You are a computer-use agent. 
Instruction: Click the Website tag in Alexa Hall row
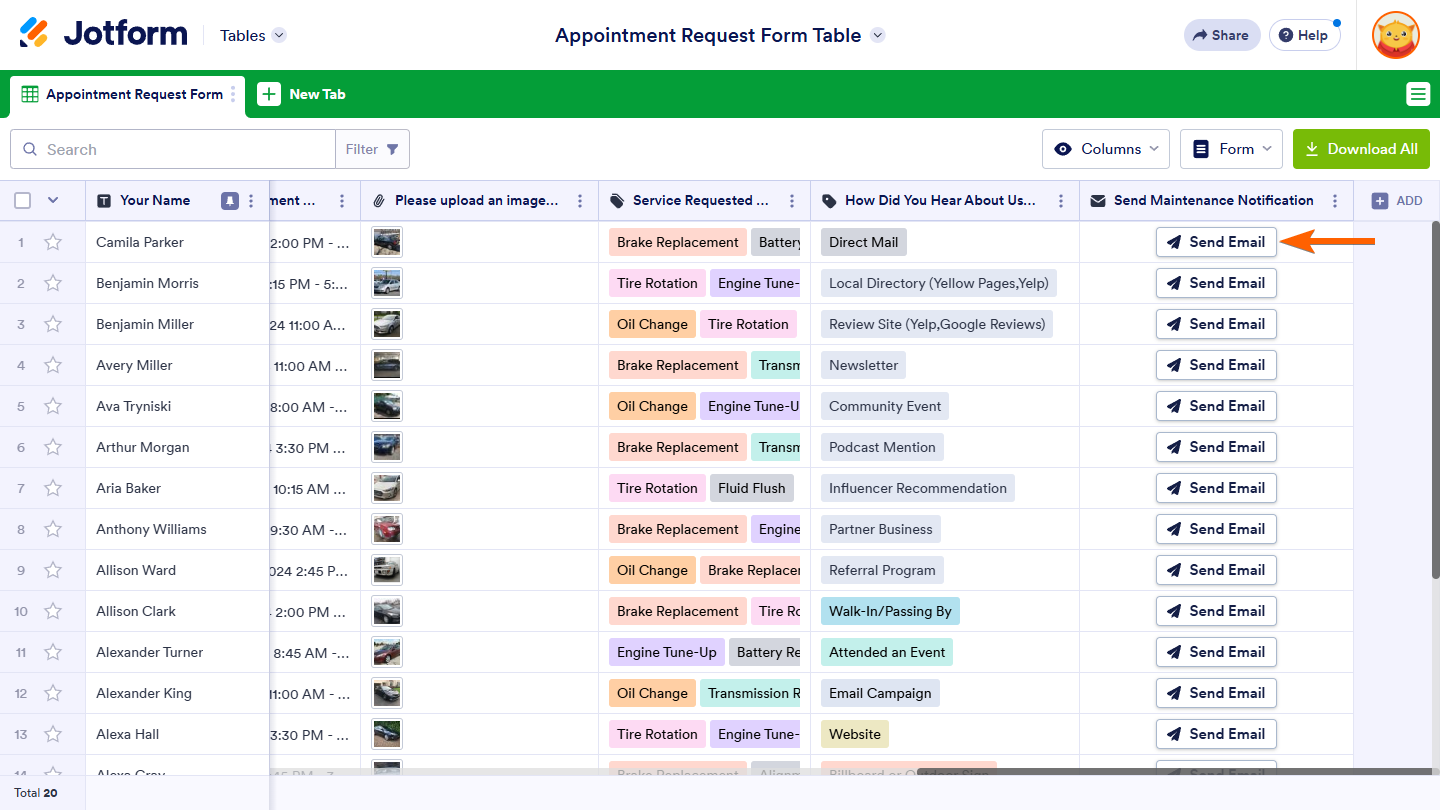click(x=855, y=734)
